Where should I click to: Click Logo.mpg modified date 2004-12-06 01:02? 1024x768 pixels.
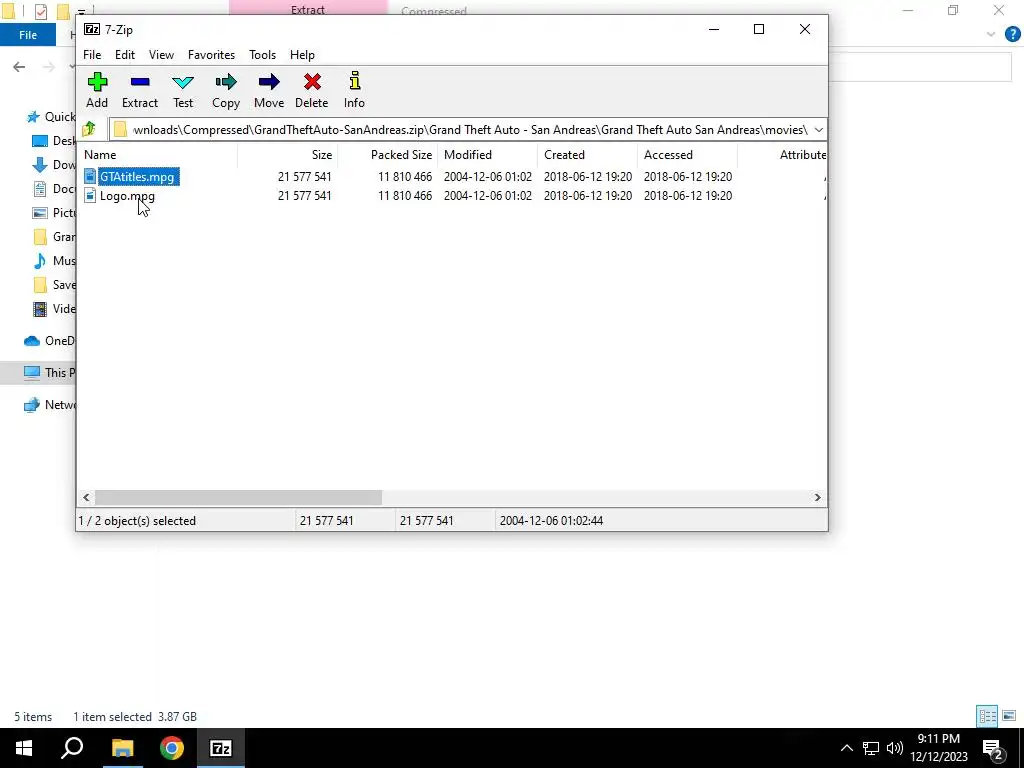pyautogui.click(x=488, y=196)
